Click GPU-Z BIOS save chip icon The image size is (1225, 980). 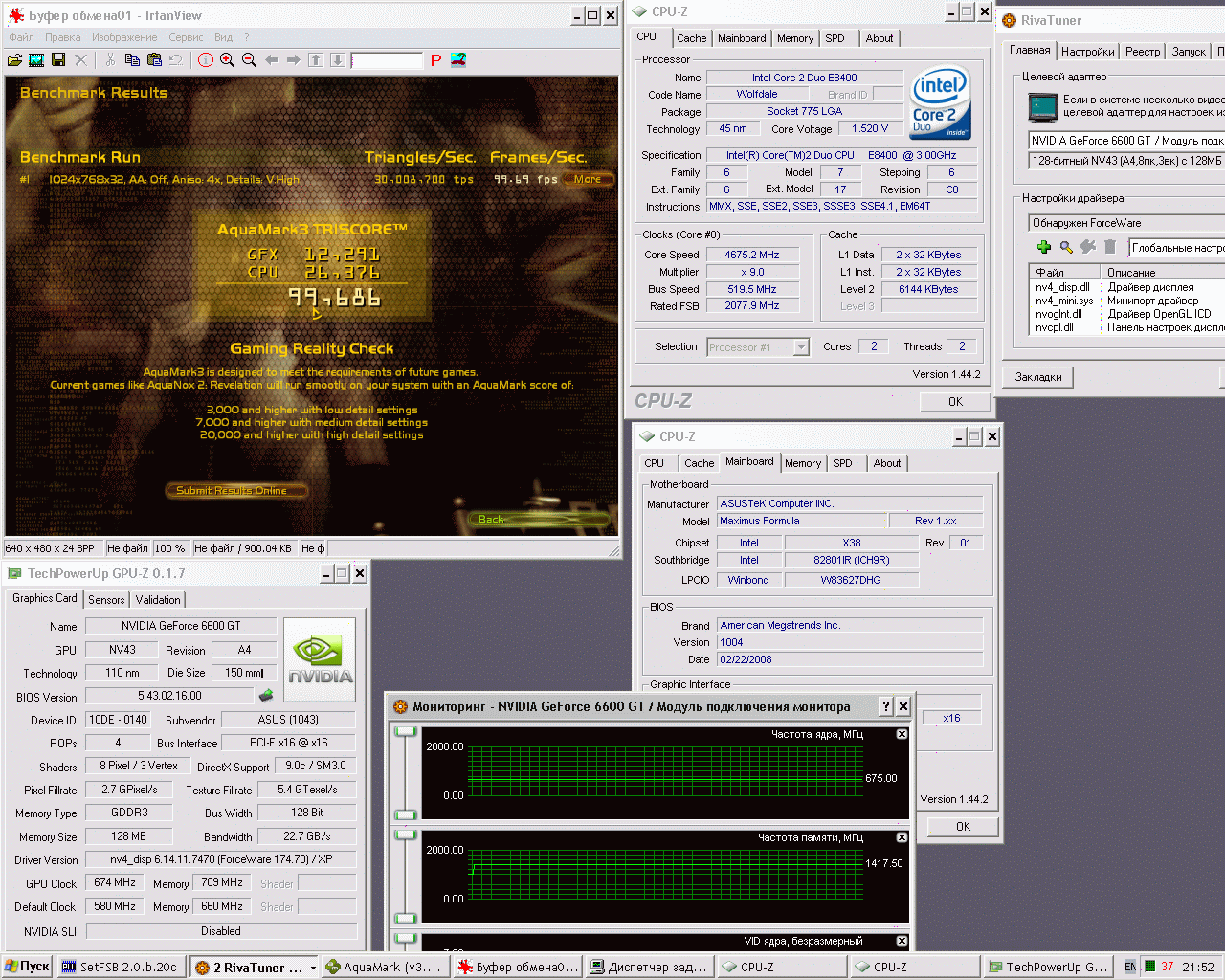pyautogui.click(x=266, y=696)
